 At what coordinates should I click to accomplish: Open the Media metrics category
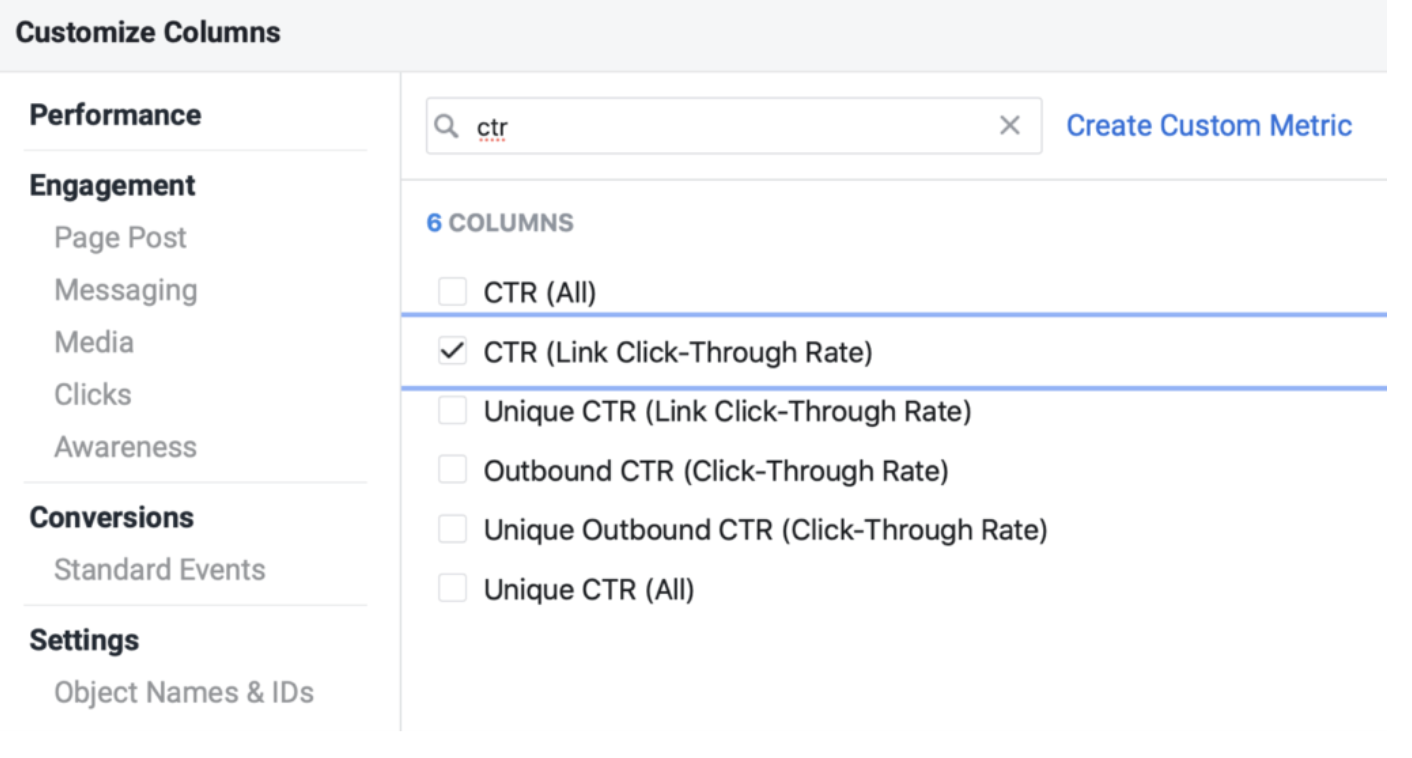tap(93, 342)
